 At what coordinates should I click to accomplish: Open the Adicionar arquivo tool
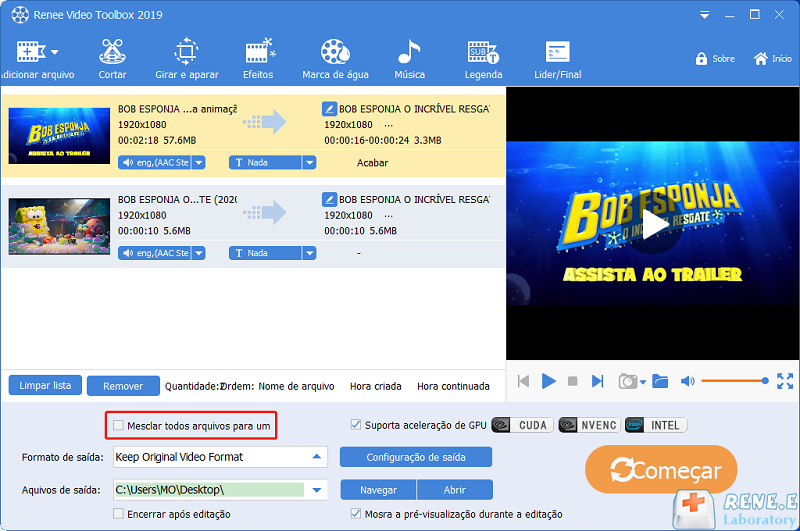pos(37,60)
